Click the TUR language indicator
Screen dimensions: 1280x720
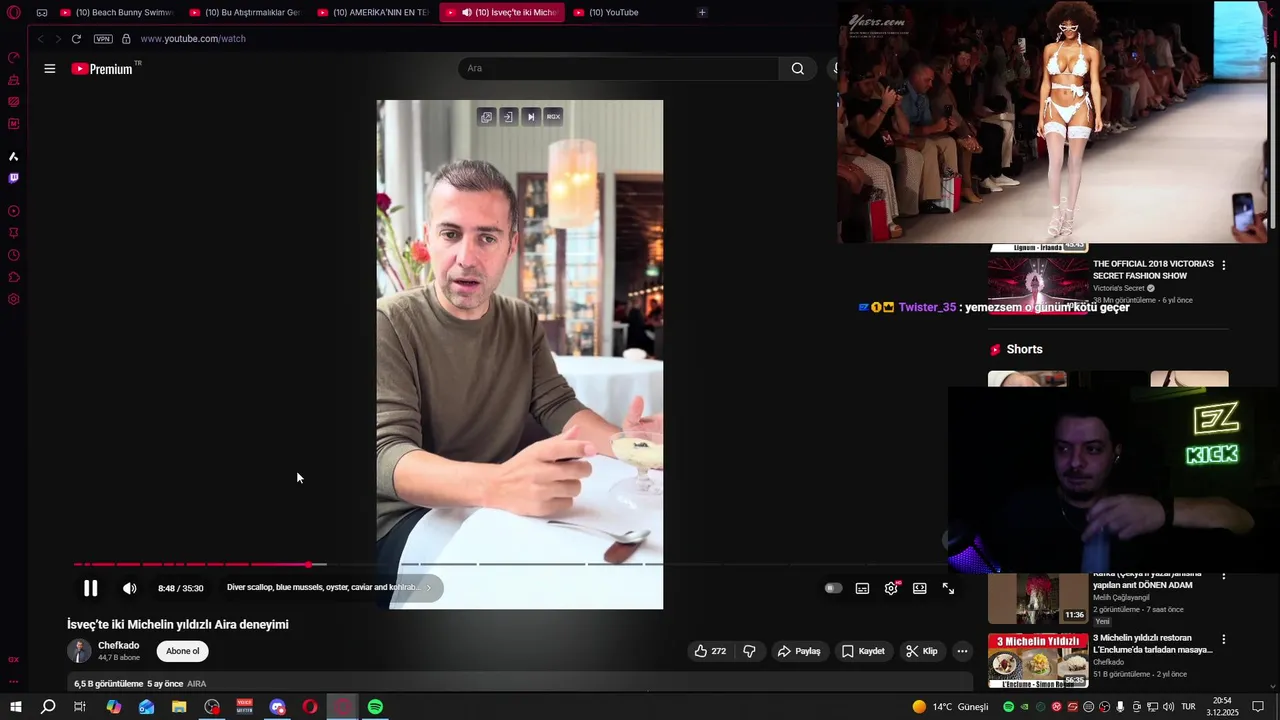coord(1188,707)
